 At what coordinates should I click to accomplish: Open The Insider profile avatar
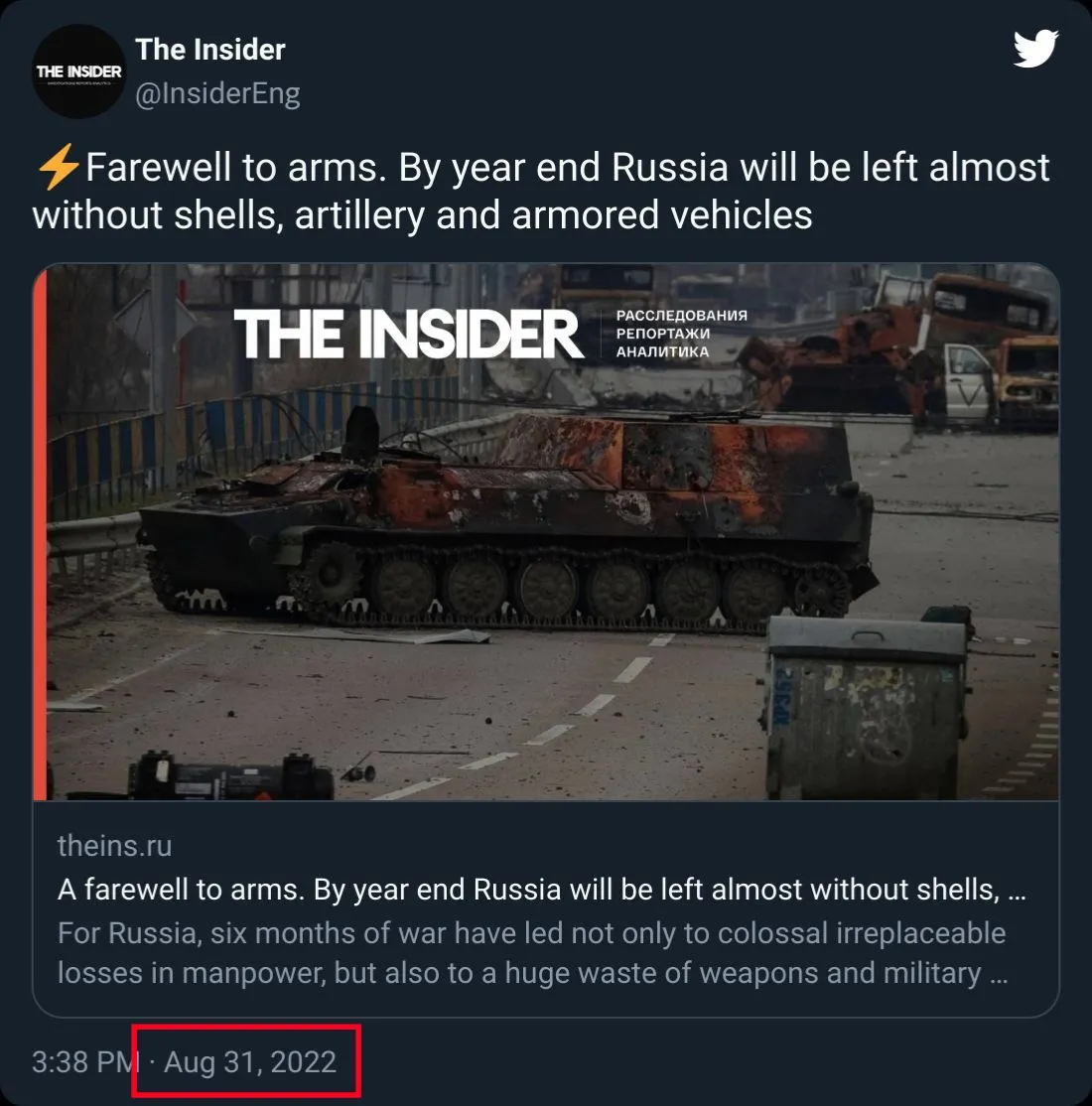pyautogui.click(x=79, y=71)
